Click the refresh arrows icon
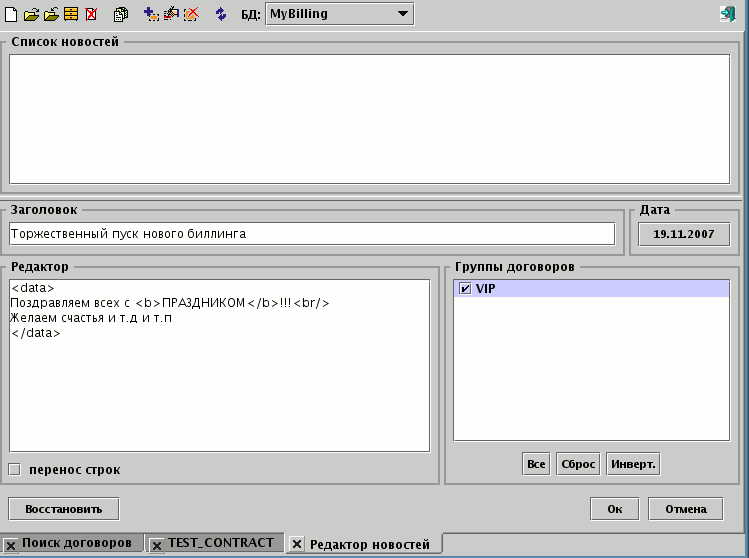 point(221,14)
